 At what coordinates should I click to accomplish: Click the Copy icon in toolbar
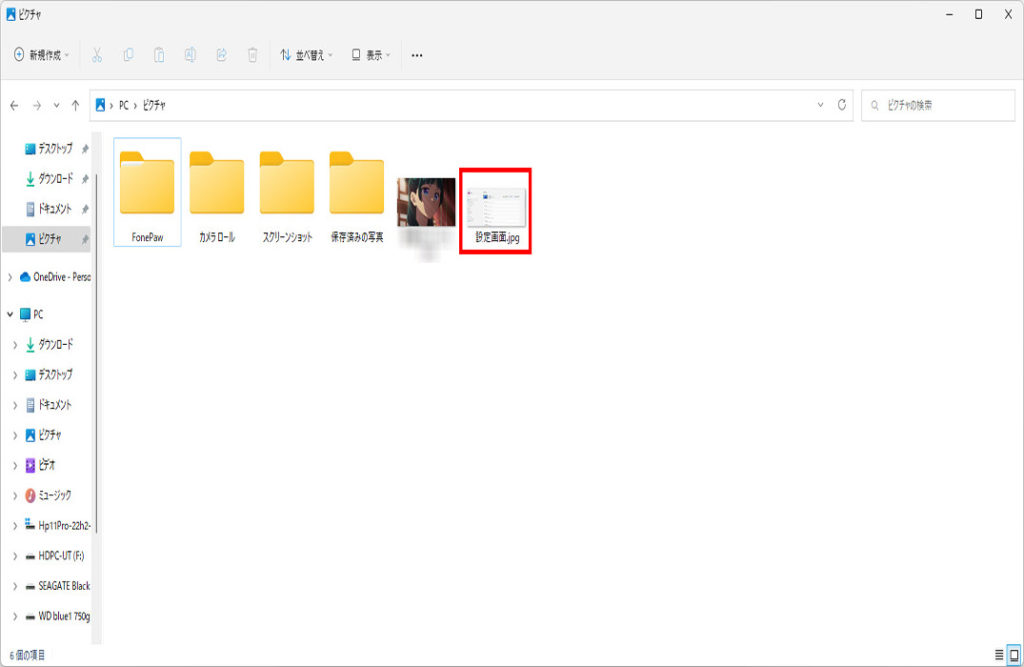click(x=128, y=55)
